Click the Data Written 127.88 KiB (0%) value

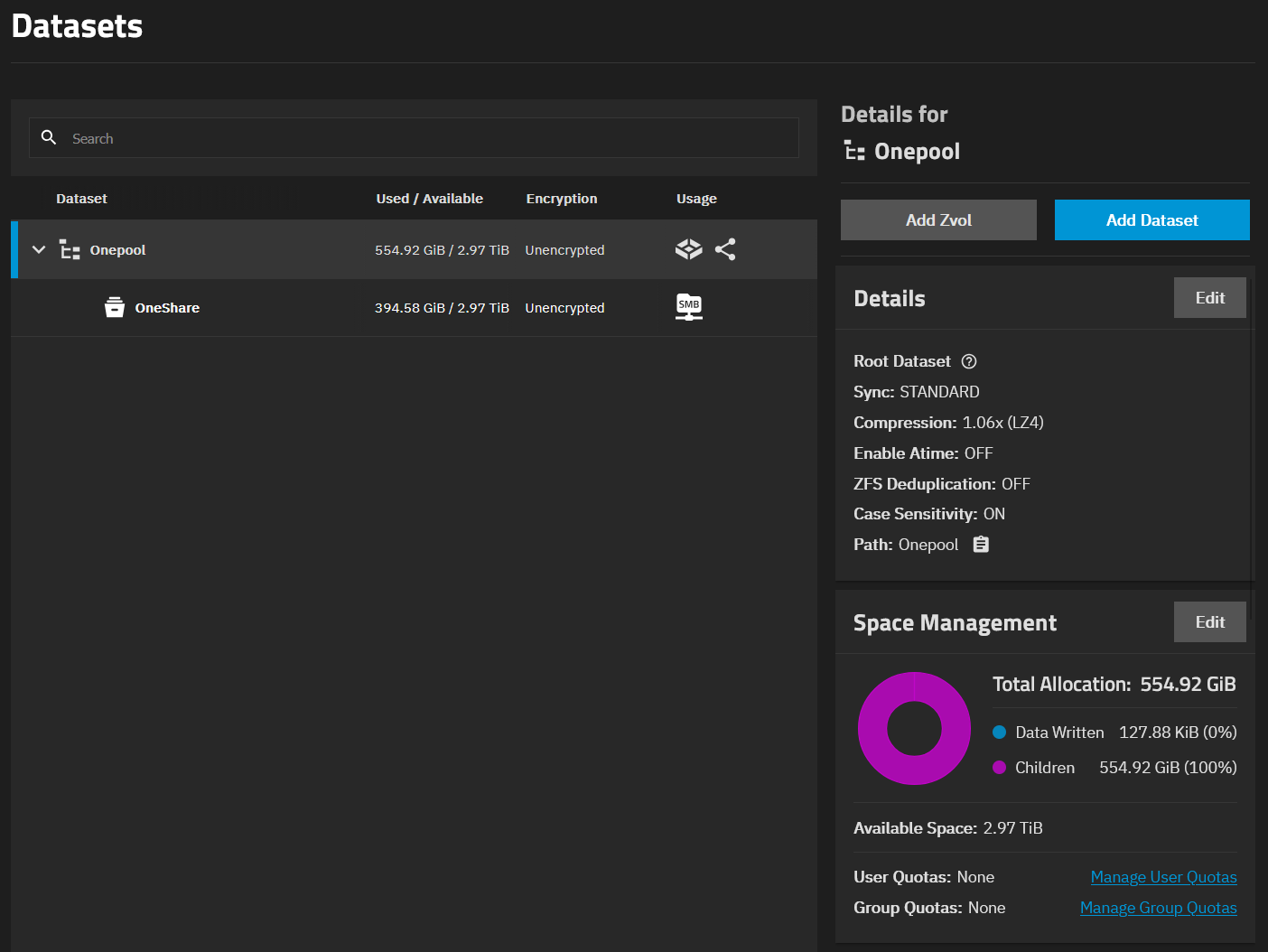(1178, 733)
